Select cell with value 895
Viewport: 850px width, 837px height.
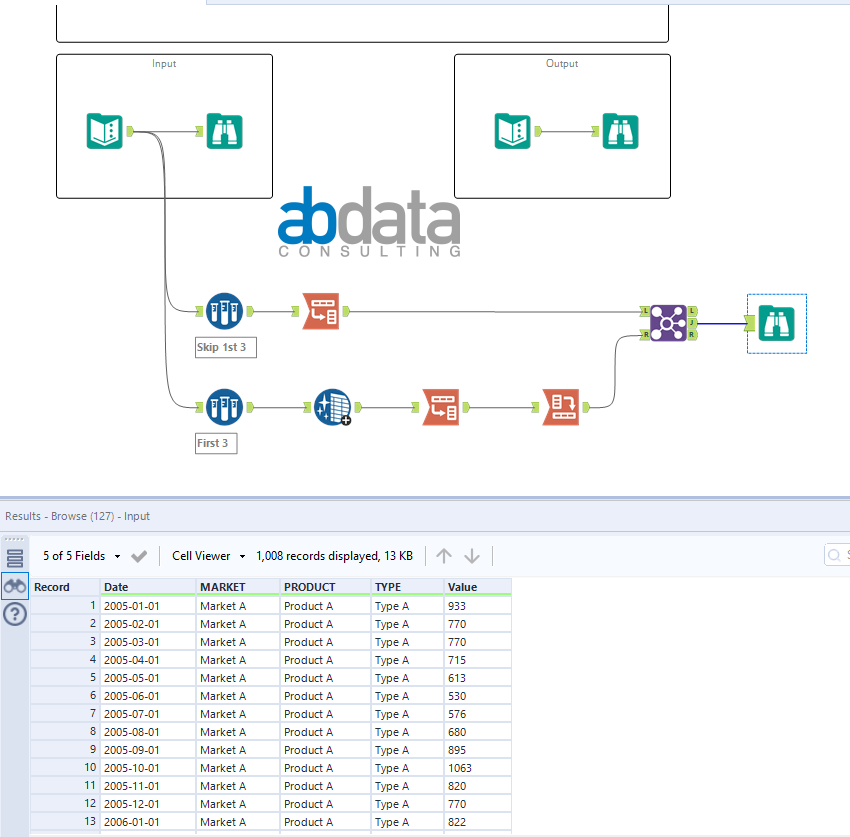[x=478, y=750]
